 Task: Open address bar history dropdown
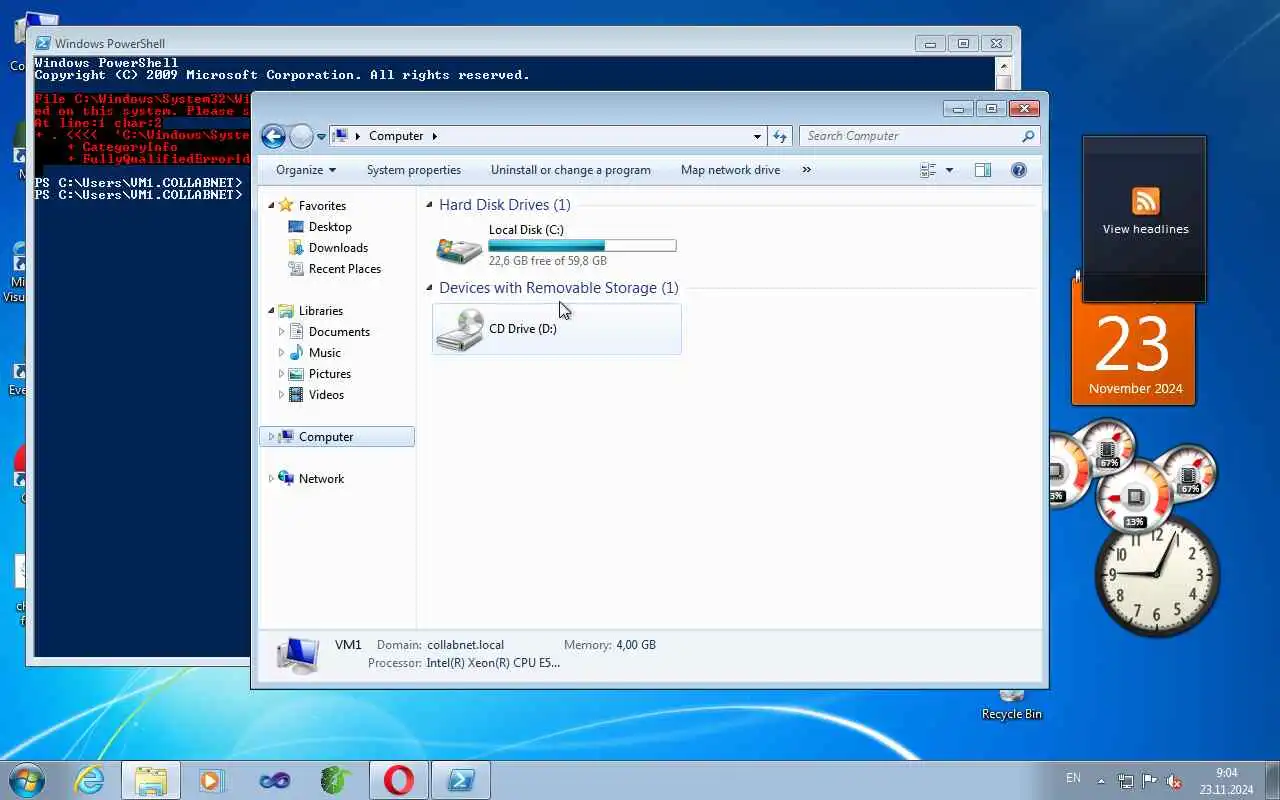[757, 136]
